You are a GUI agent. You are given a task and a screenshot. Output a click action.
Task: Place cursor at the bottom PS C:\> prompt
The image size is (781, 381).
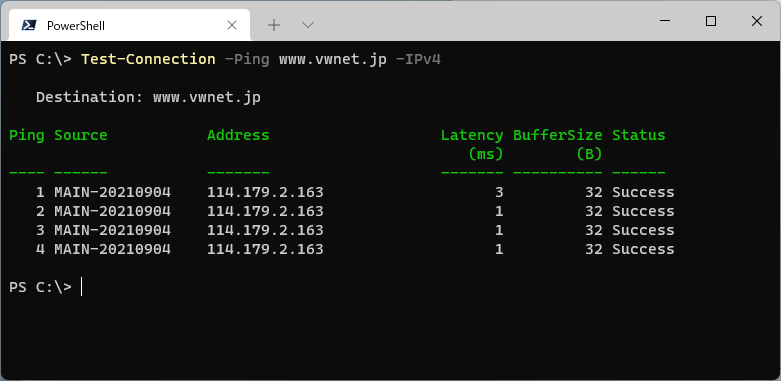coord(81,287)
